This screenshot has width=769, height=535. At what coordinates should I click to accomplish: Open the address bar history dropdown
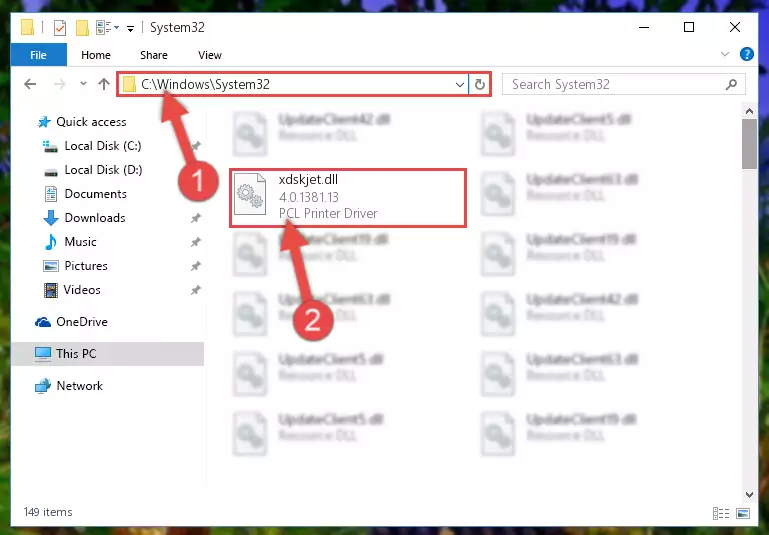(460, 84)
